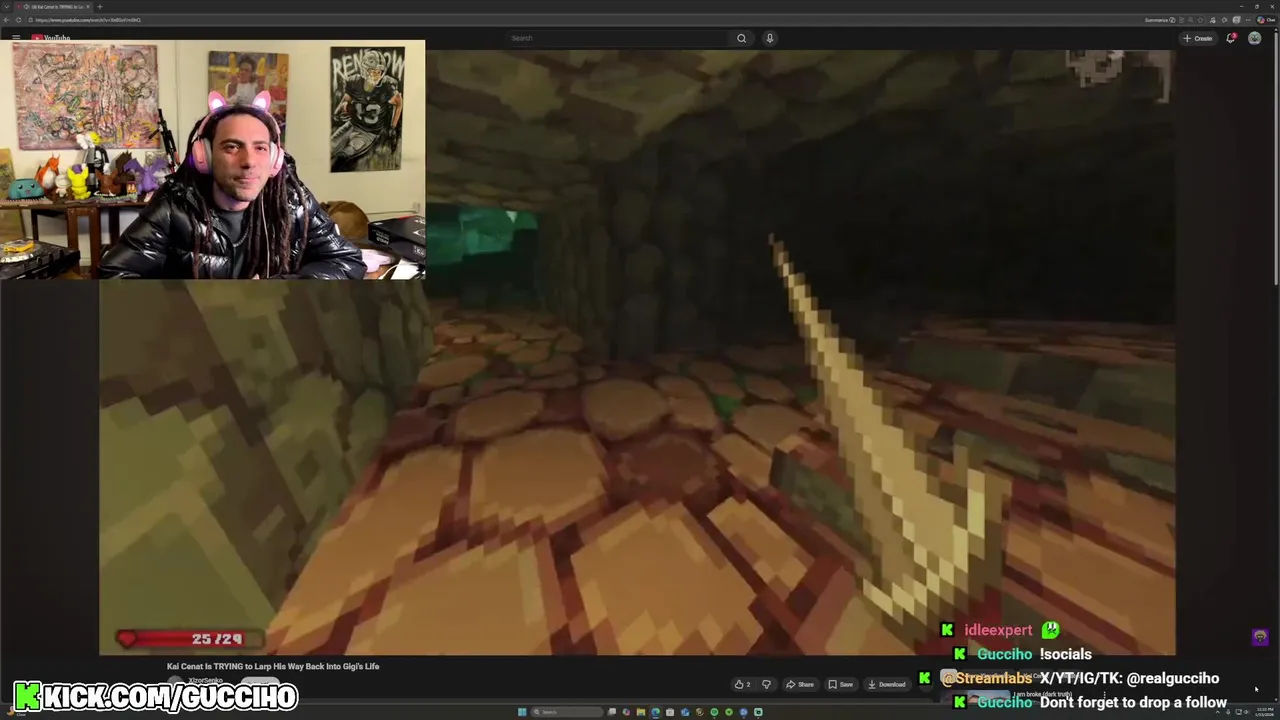Click the video title text
1280x720 pixels.
click(x=273, y=666)
